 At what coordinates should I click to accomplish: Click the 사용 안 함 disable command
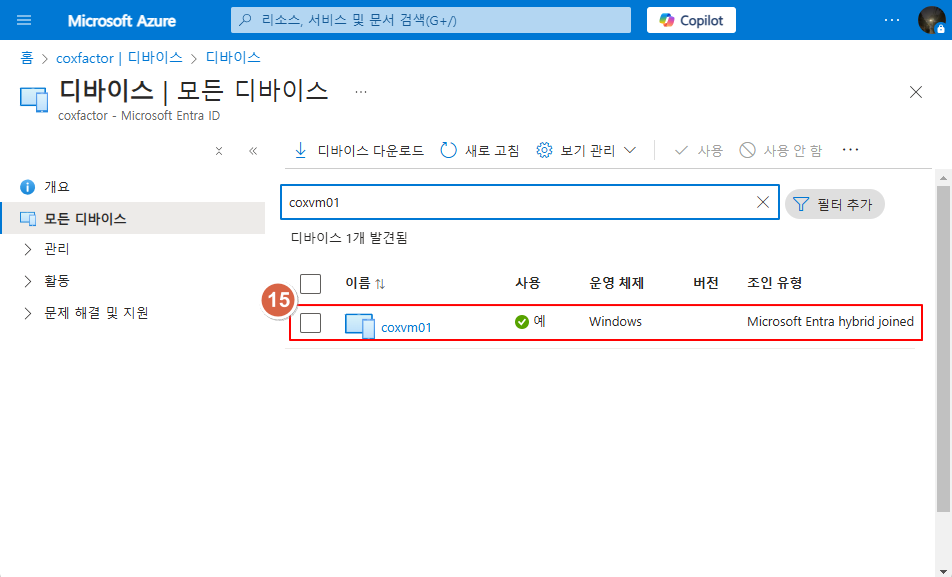[x=780, y=150]
